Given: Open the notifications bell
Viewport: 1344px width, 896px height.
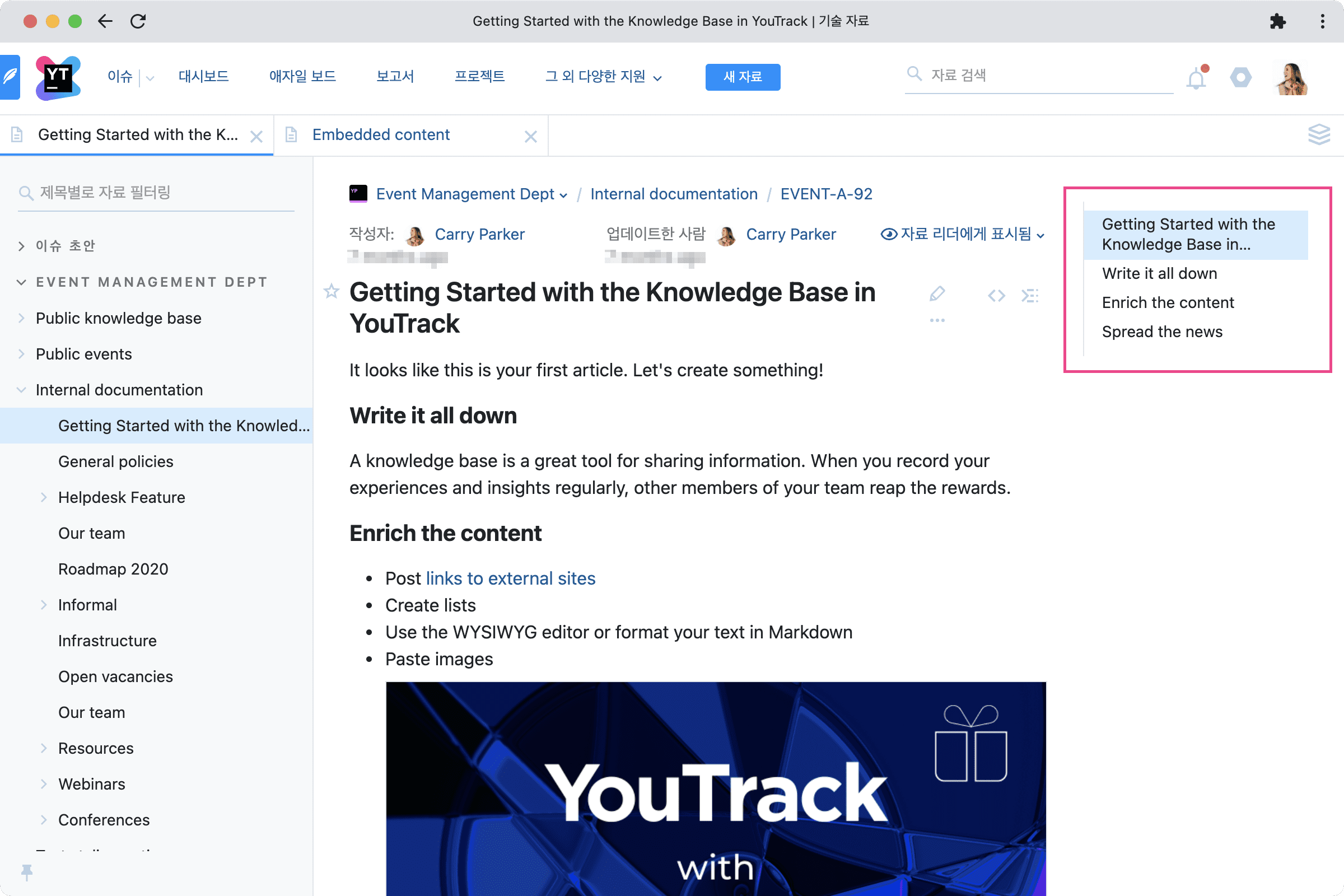Looking at the screenshot, I should (x=1197, y=78).
